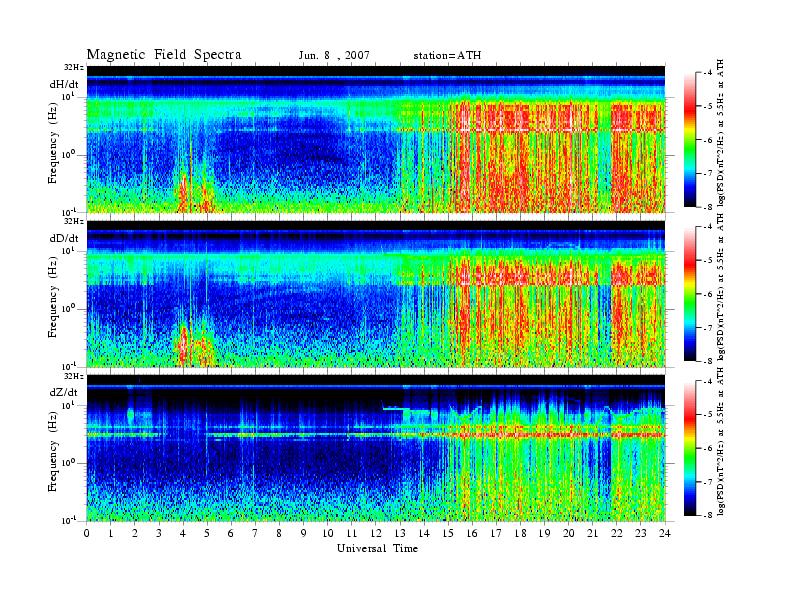The image size is (792, 612).
Task: Click hour "20" on the Universal Time axis
Action: tap(569, 533)
